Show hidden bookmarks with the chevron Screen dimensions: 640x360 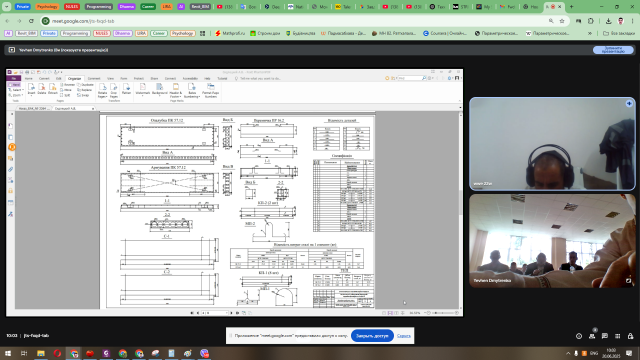tap(590, 33)
